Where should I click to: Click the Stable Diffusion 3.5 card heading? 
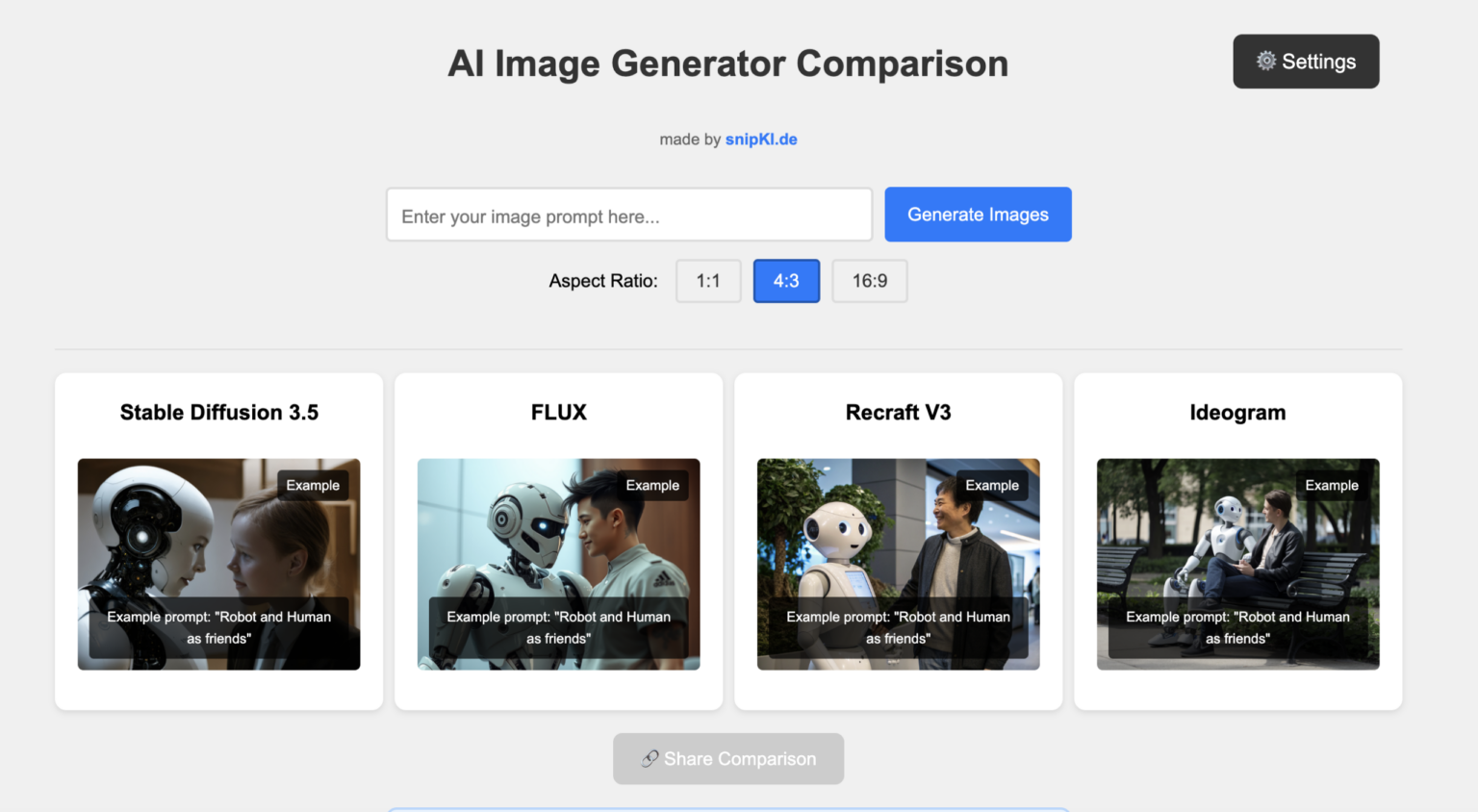point(219,413)
